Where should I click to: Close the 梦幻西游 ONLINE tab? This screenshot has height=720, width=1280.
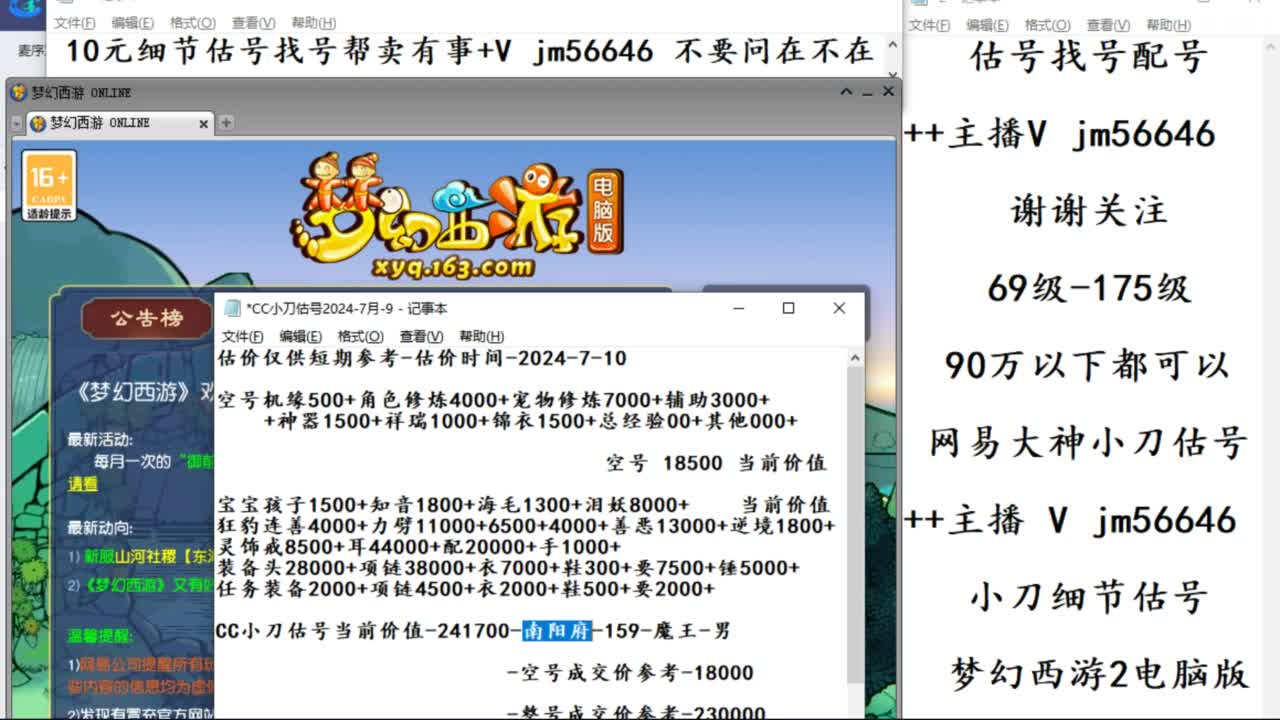tap(204, 124)
